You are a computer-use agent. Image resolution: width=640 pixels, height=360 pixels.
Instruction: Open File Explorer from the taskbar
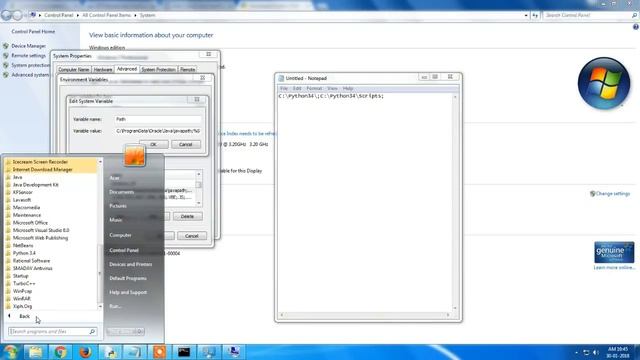click(36, 352)
